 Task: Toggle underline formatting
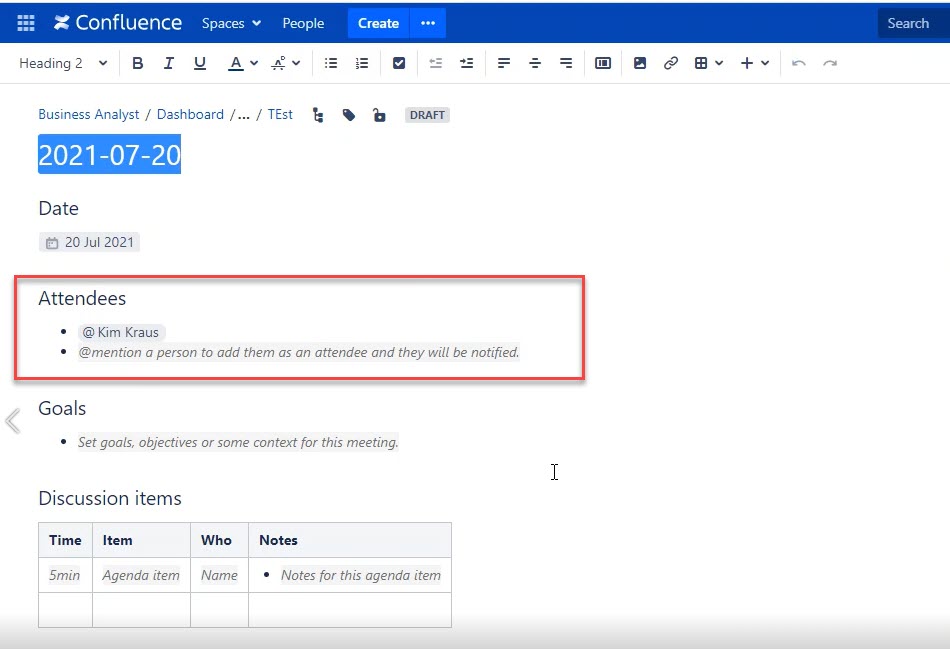tap(200, 63)
